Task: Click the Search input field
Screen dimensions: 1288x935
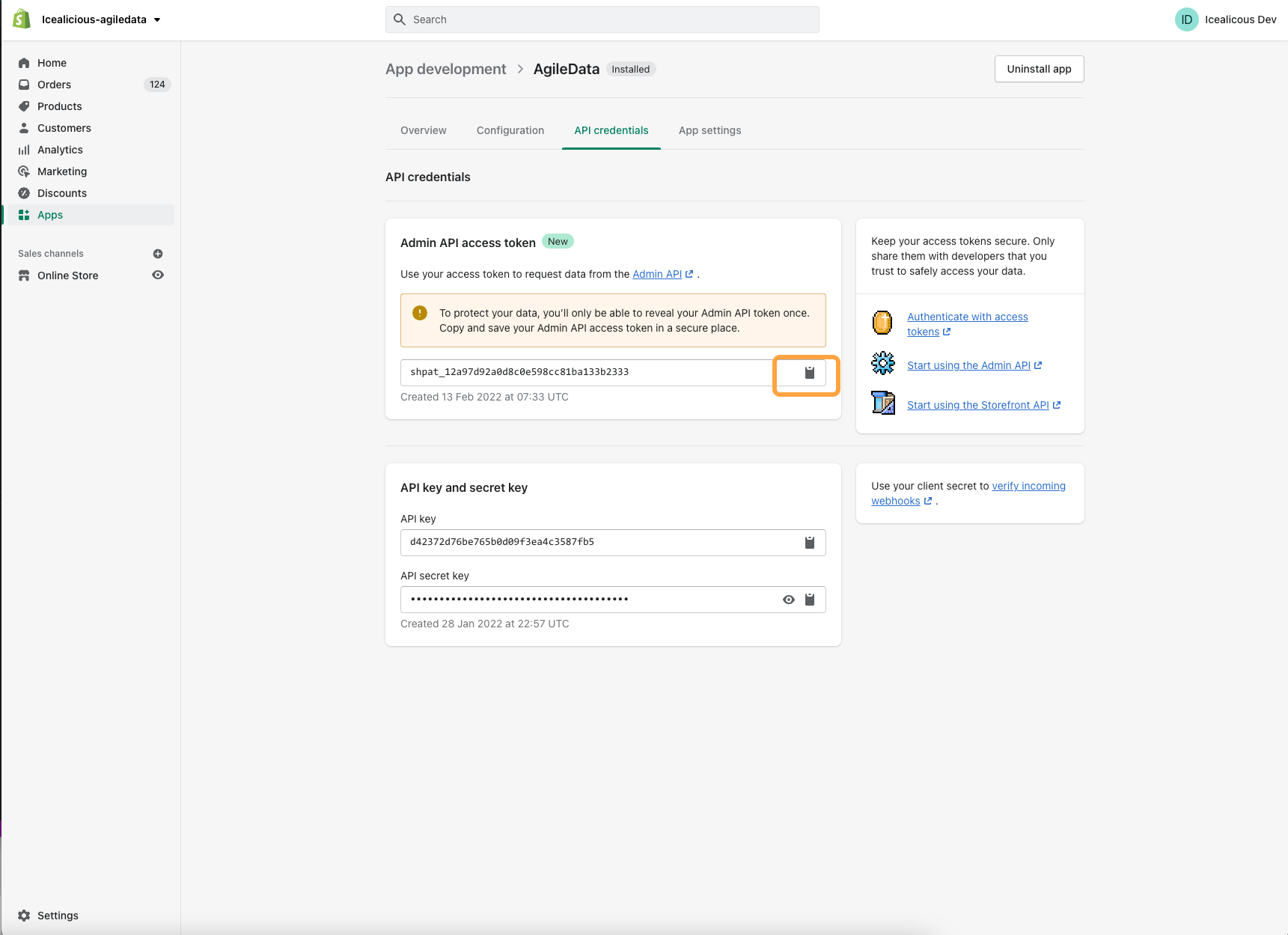Action: 602,19
